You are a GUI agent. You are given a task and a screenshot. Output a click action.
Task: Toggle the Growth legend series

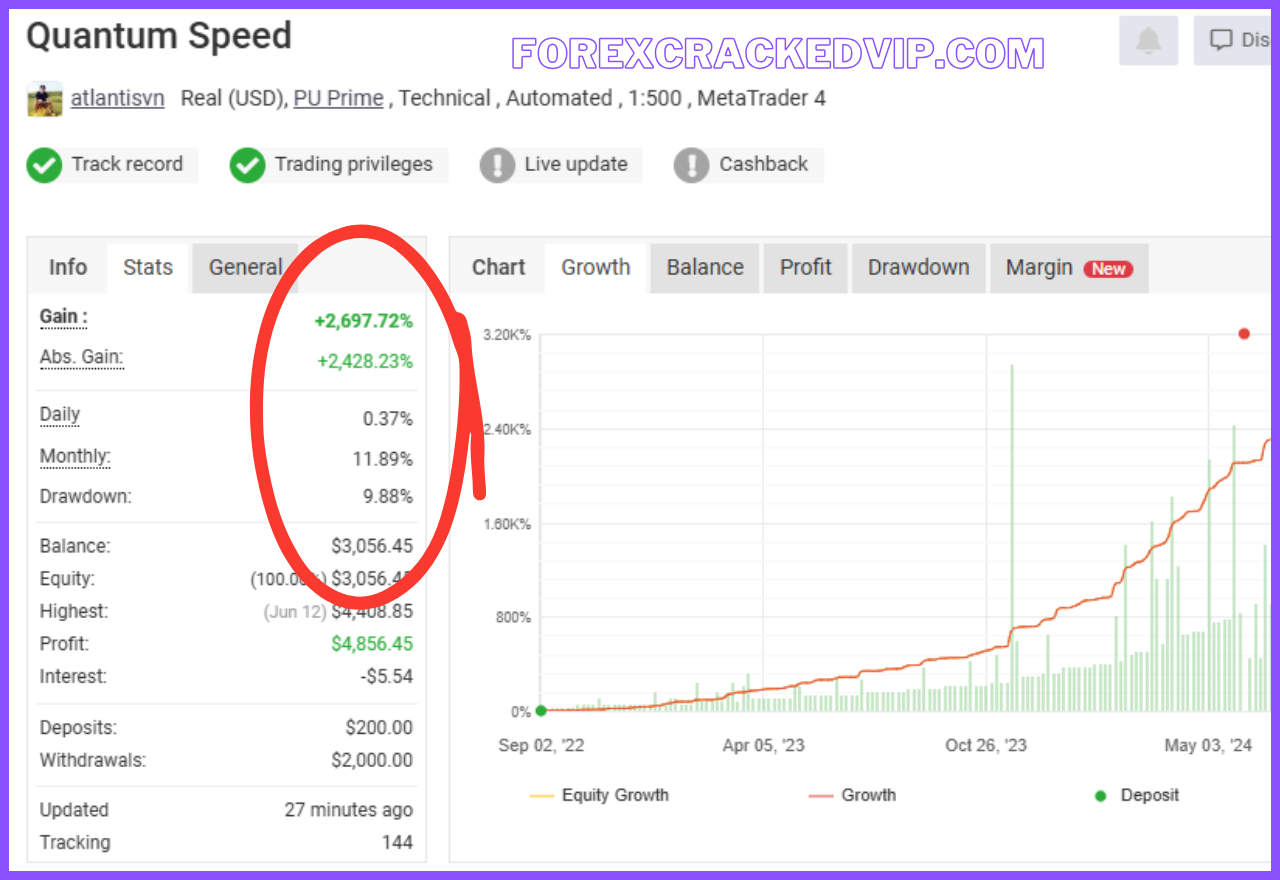pos(852,795)
